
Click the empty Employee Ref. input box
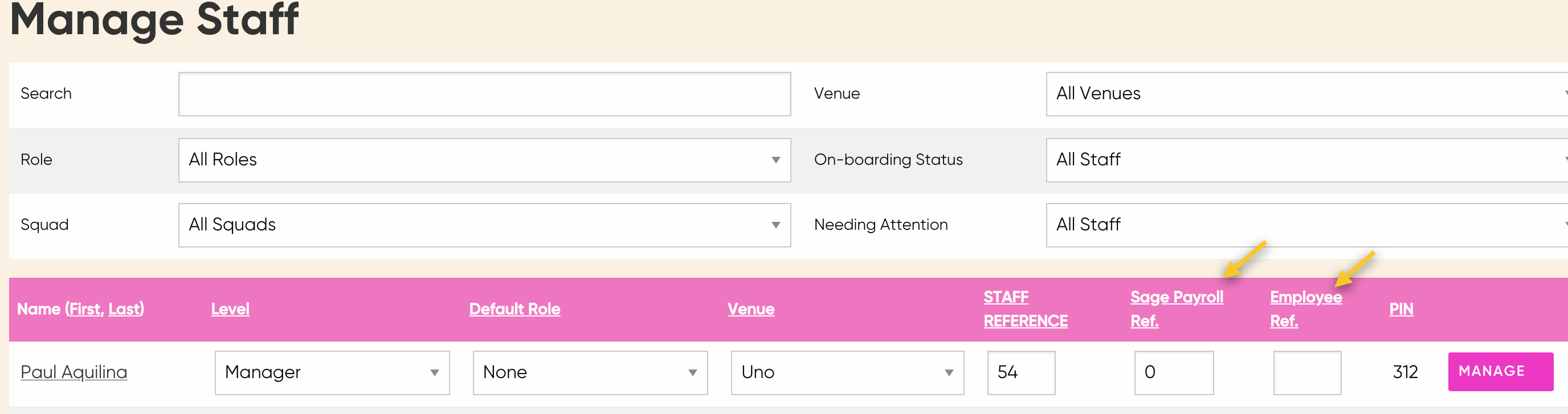pos(1306,372)
